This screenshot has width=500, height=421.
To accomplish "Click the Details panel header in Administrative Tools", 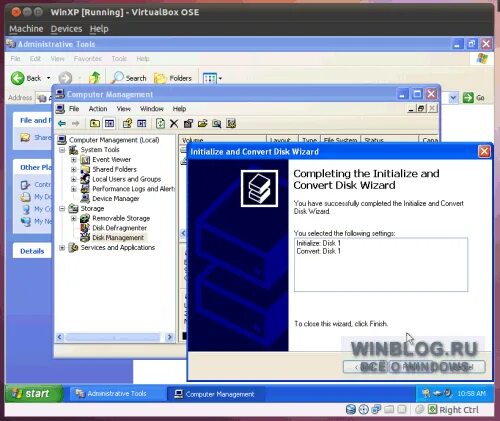I will pyautogui.click(x=32, y=251).
